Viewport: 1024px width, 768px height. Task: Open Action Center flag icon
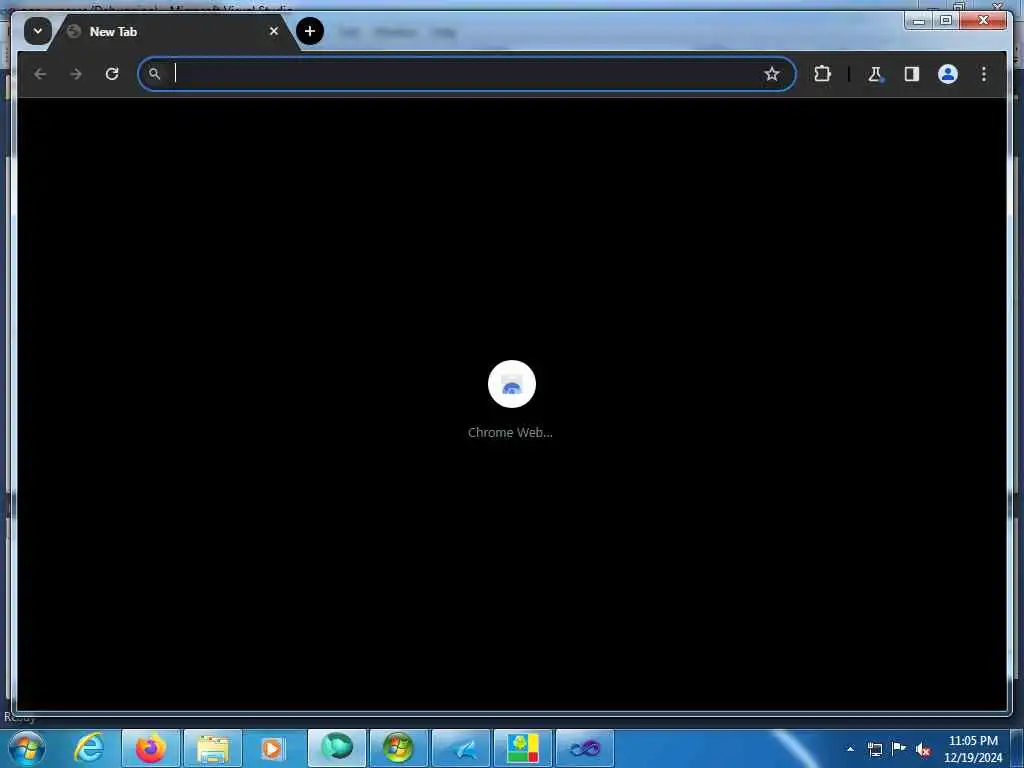pyautogui.click(x=899, y=749)
